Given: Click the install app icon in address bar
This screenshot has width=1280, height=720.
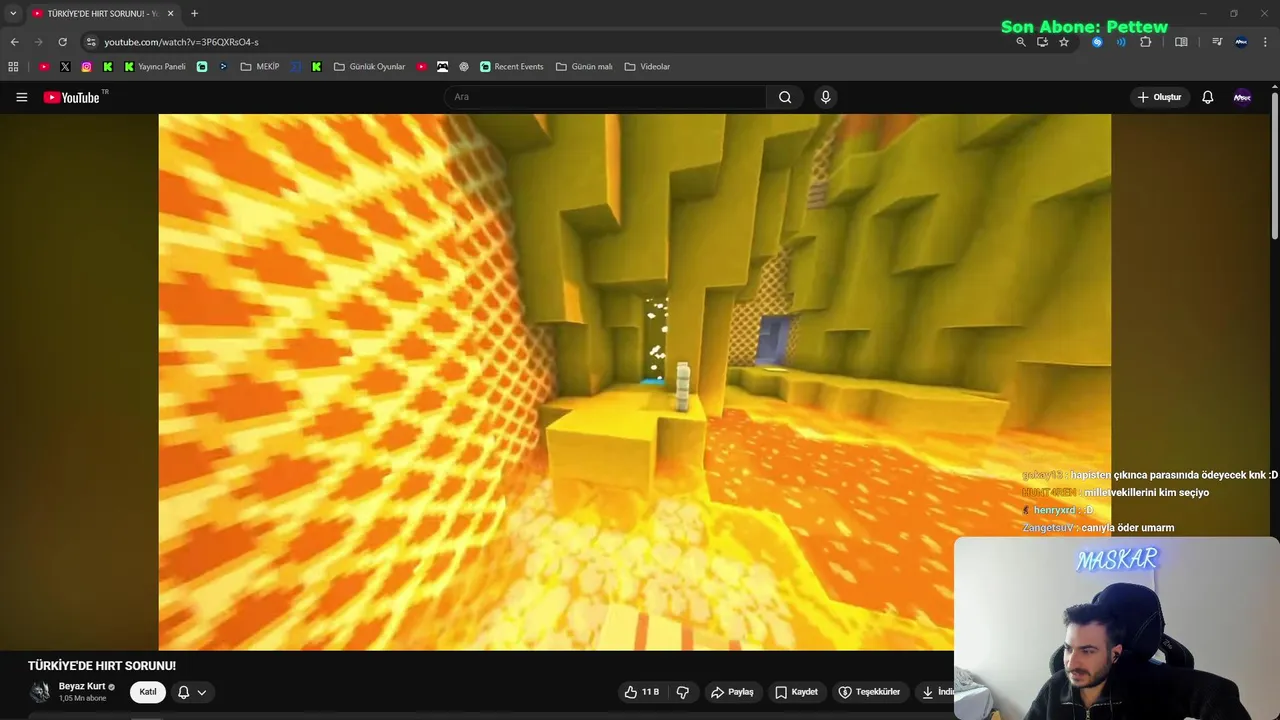Looking at the screenshot, I should (1042, 42).
